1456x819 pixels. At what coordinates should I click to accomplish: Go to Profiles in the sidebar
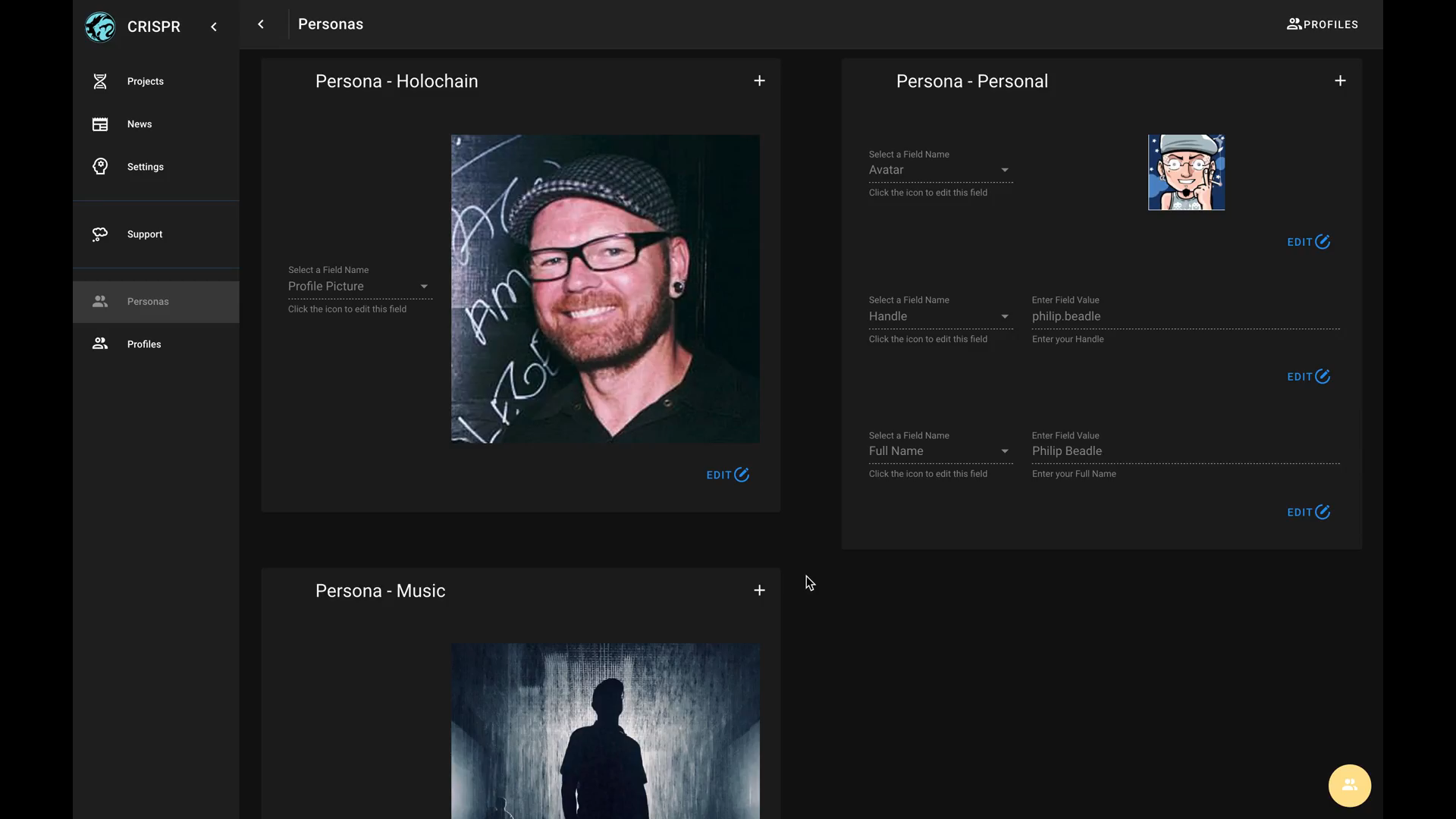click(143, 344)
